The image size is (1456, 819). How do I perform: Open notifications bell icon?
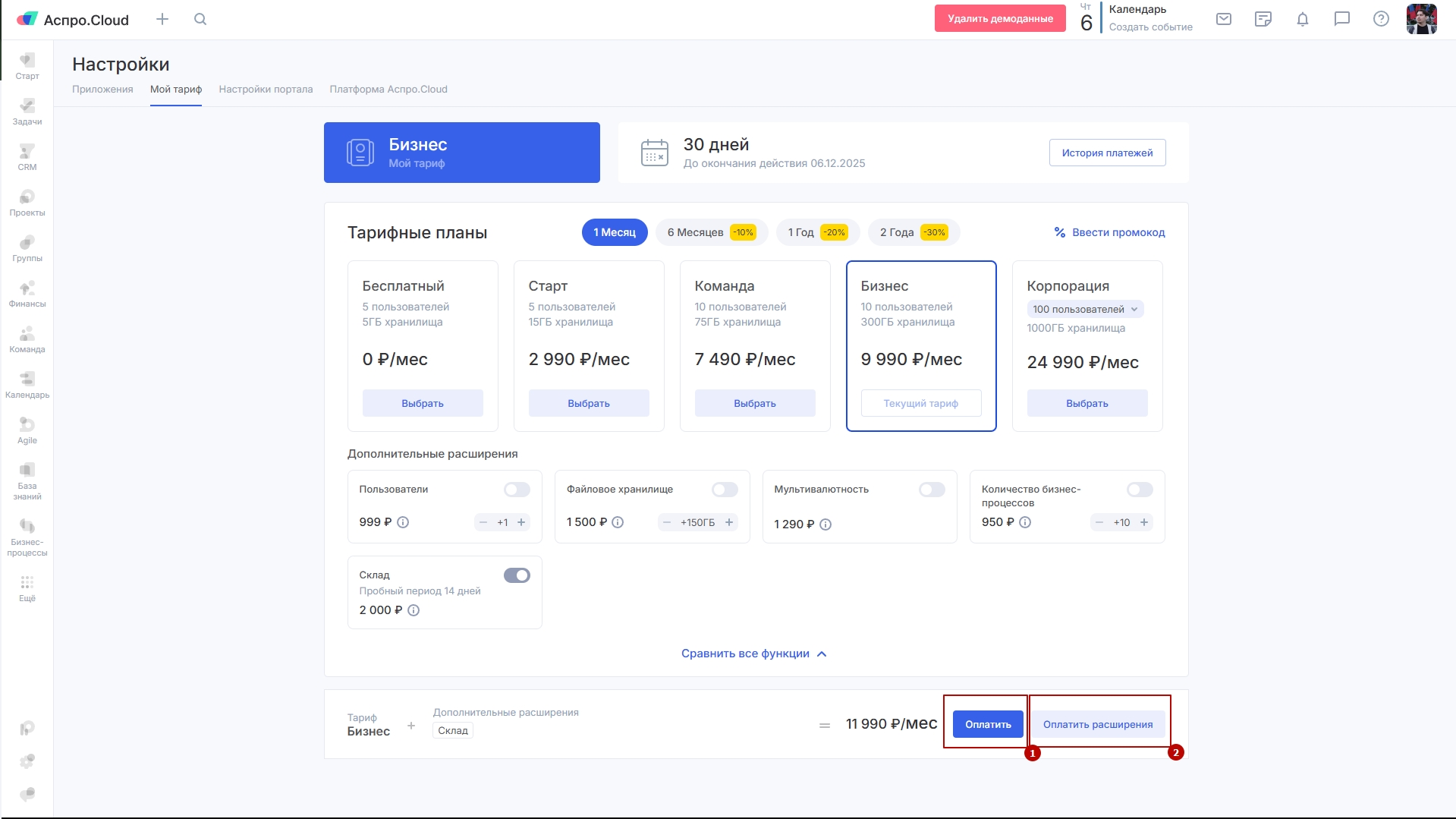(x=1302, y=20)
